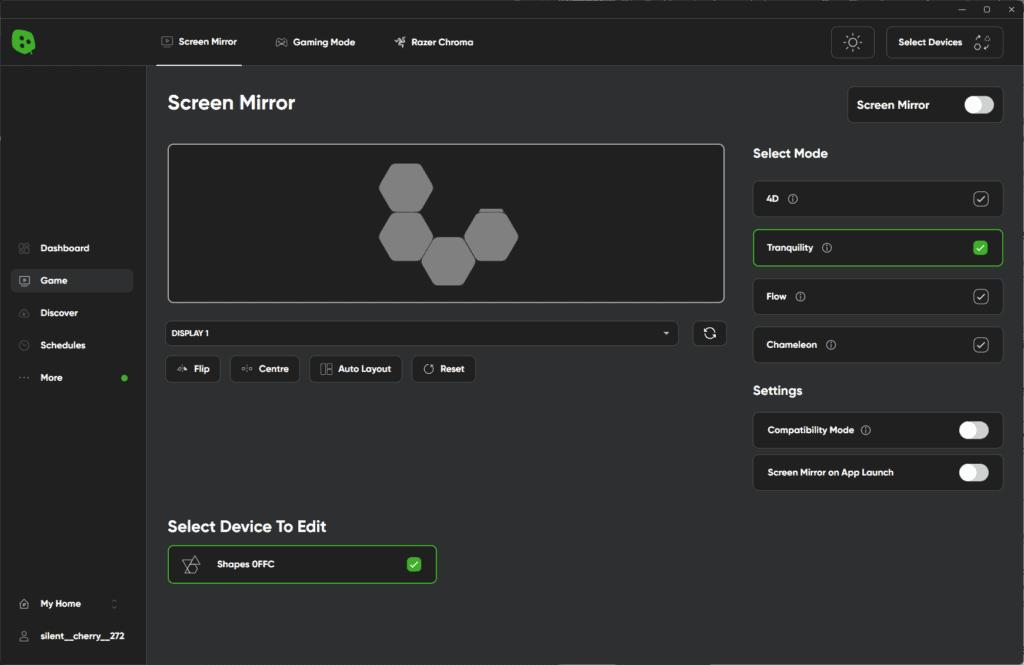This screenshot has height=665, width=1024.
Task: Check the Flow mode checkbox
Action: point(980,297)
